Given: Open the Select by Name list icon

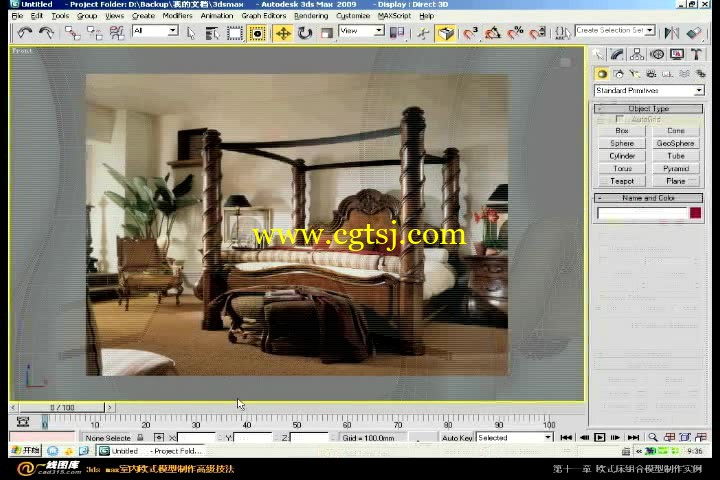Looking at the screenshot, I should pos(212,33).
